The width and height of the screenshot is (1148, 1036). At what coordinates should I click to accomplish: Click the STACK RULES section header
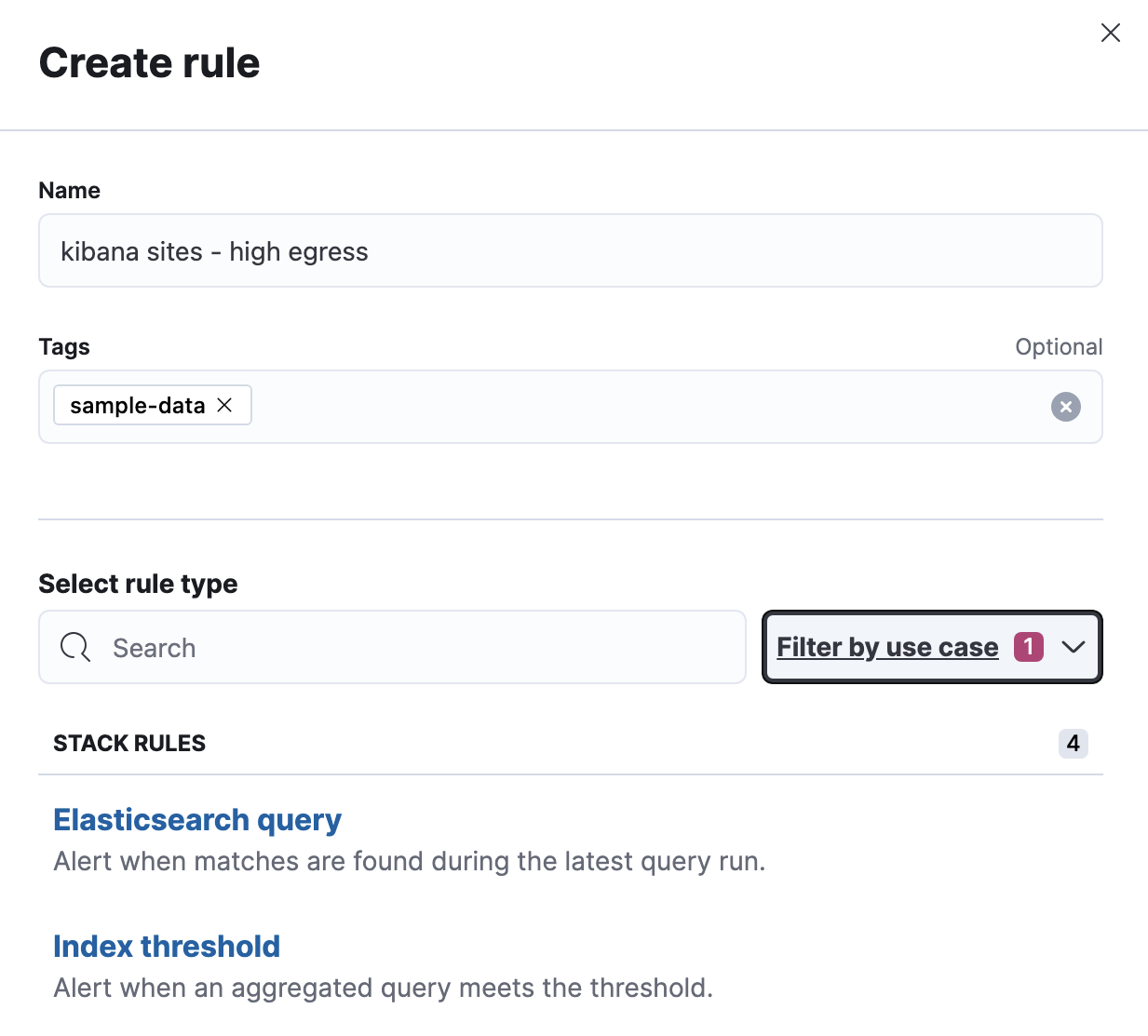(x=129, y=743)
